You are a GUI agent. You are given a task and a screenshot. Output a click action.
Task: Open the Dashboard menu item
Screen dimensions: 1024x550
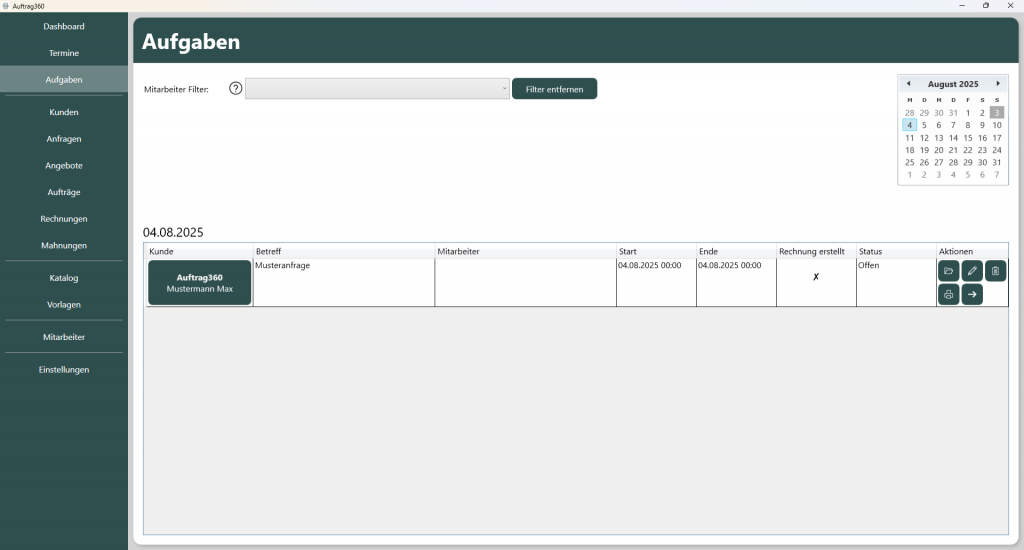(x=64, y=26)
